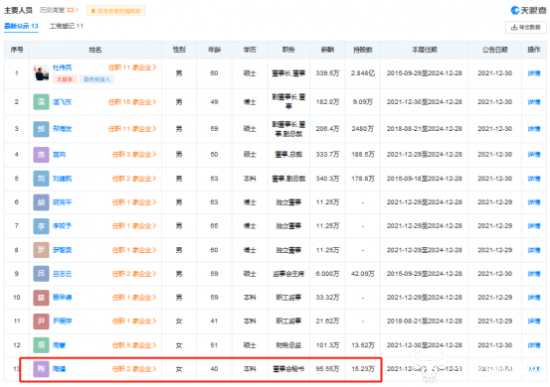550x387 pixels.
Task: Open 详情 details link in row 4
Action: (534, 154)
